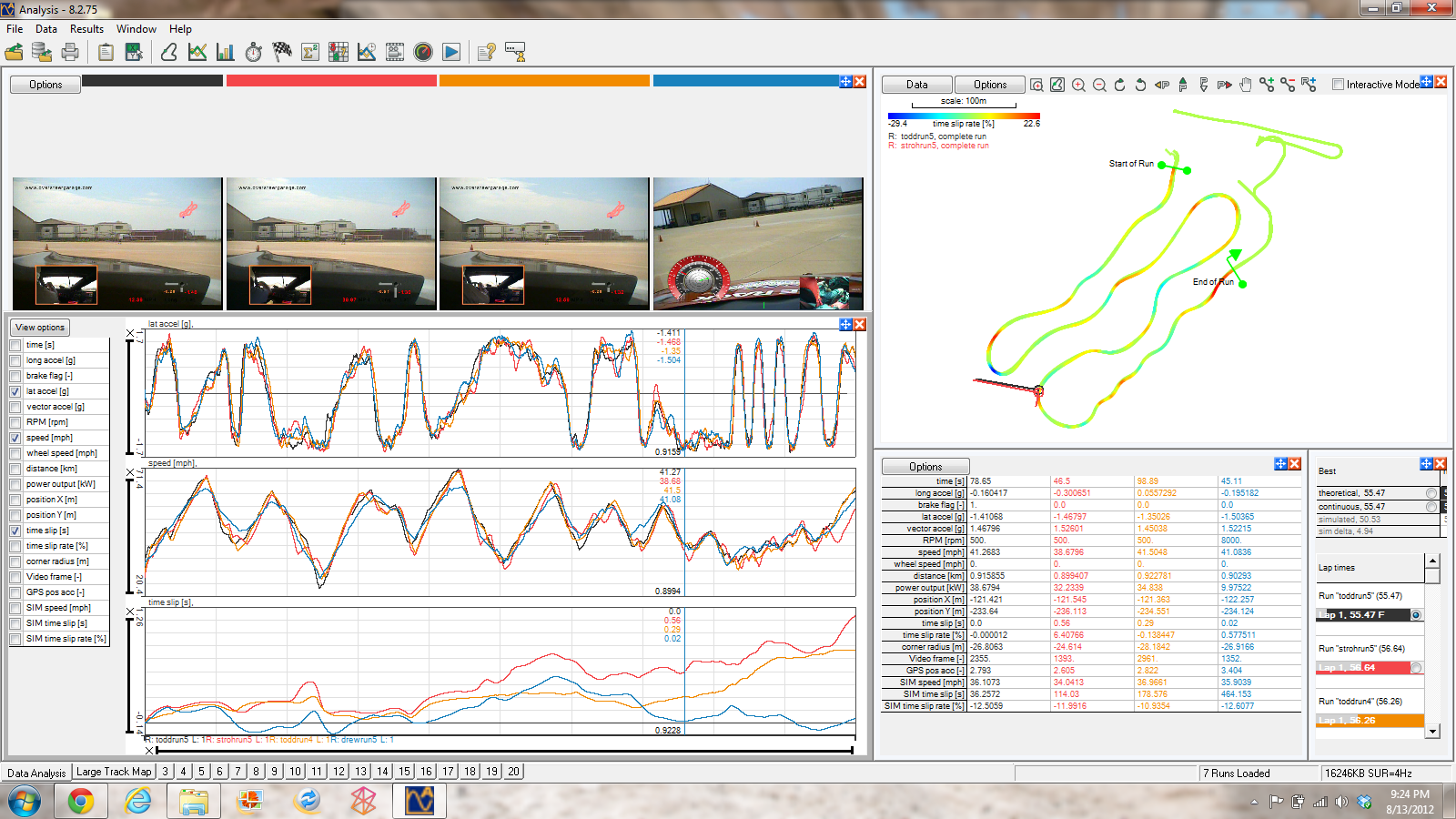
Task: Select the hand pan tool above map
Action: click(1246, 85)
